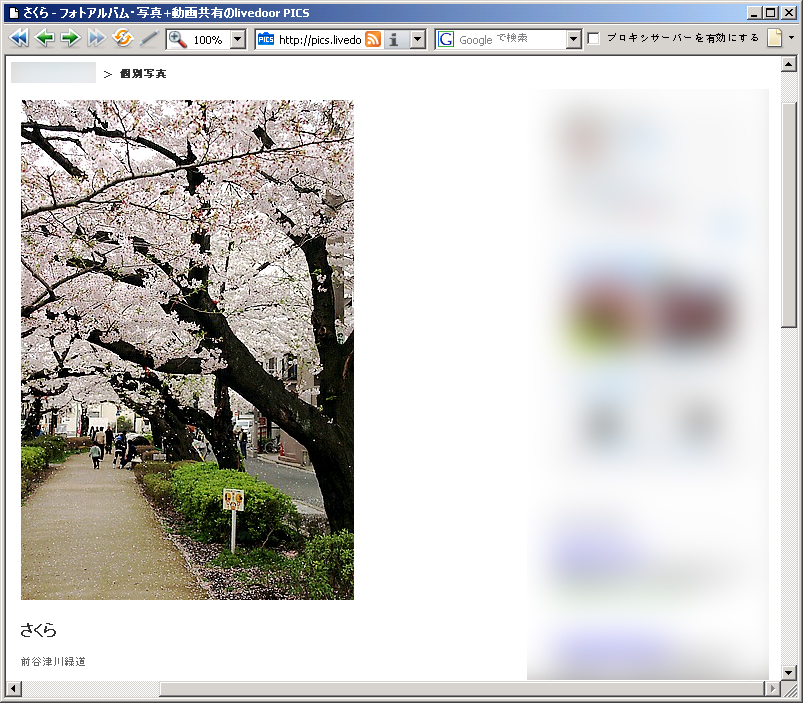Screen dimensions: 803x703
Task: Open the address bar dropdown arrow
Action: [x=418, y=39]
